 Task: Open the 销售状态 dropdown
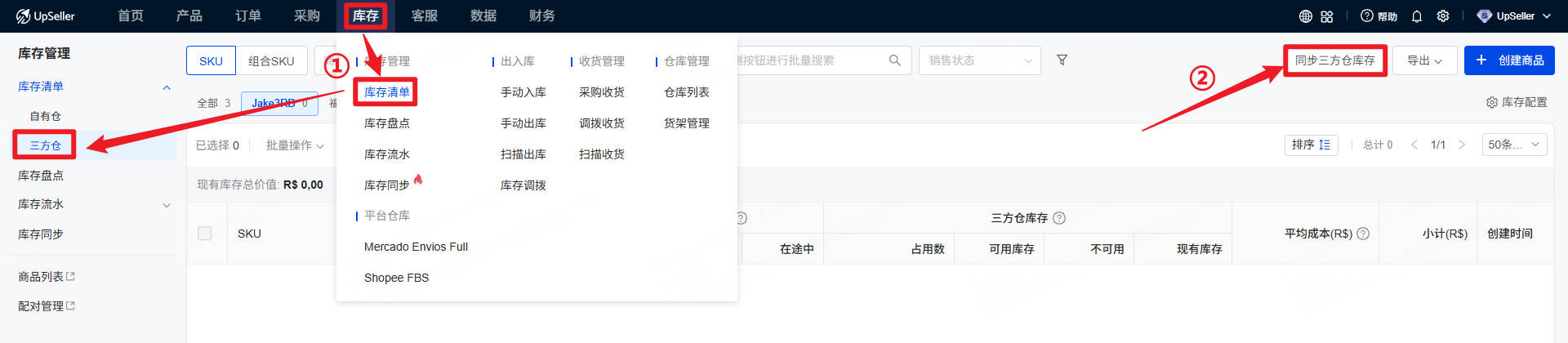980,60
